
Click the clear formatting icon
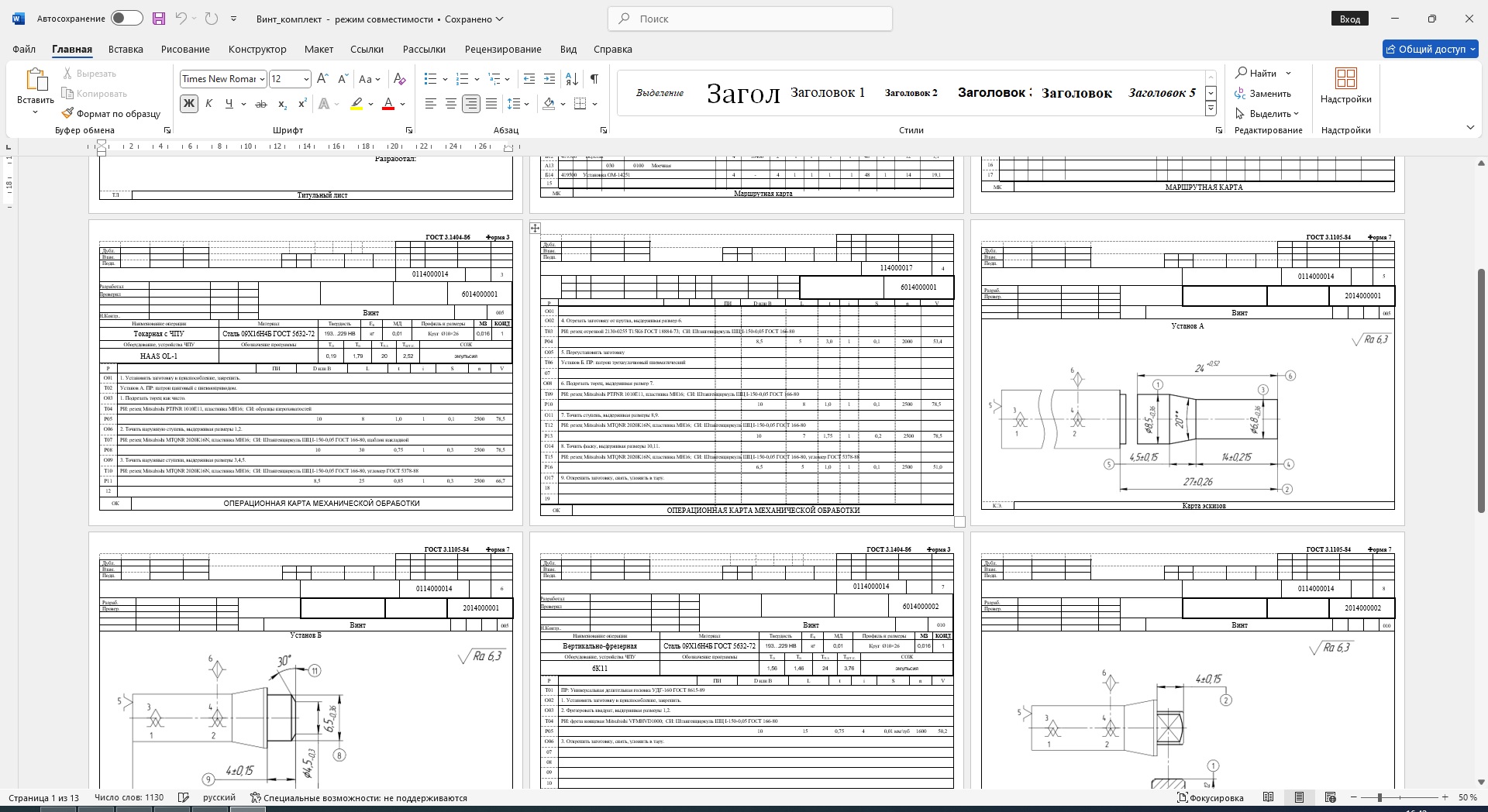399,79
